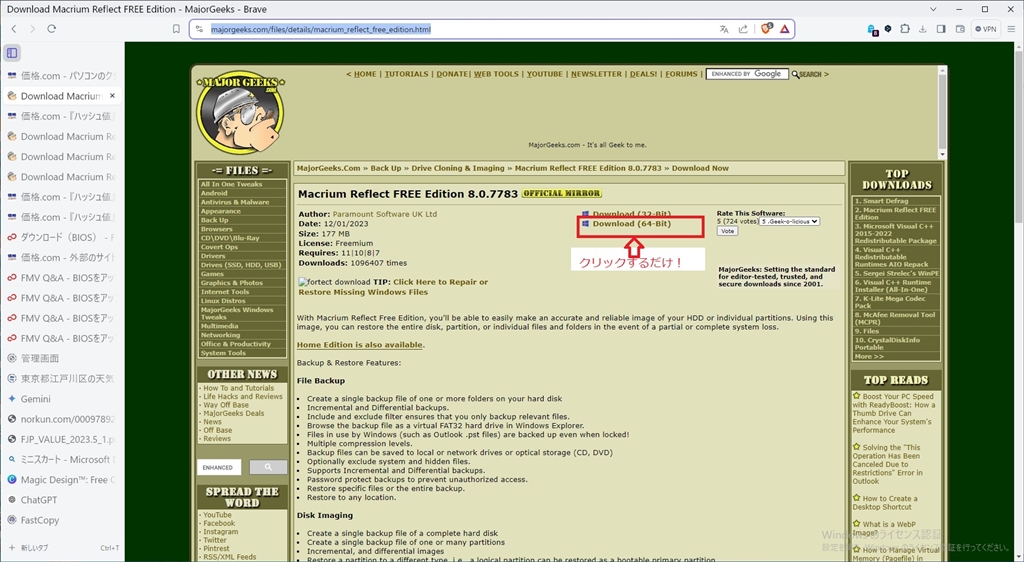The width and height of the screenshot is (1024, 562).
Task: Switch to the Gemini tab
Action: click(62, 399)
